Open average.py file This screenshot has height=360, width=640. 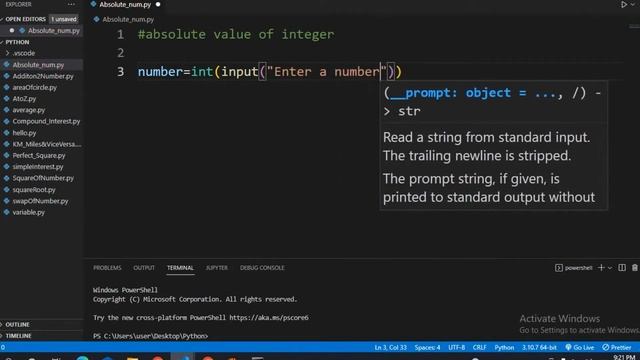coord(28,110)
